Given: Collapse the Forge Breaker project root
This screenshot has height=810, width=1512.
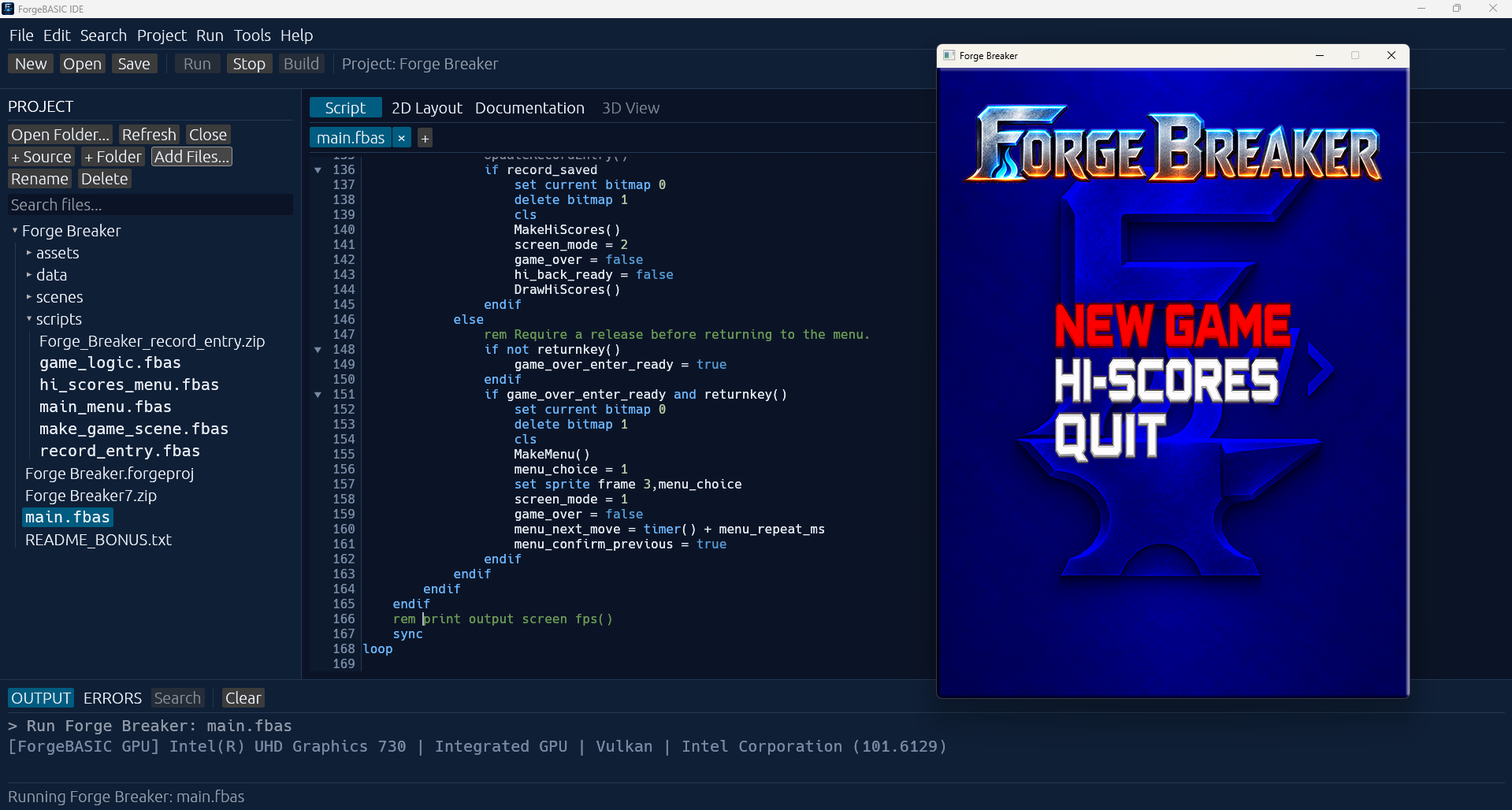Looking at the screenshot, I should (x=15, y=231).
